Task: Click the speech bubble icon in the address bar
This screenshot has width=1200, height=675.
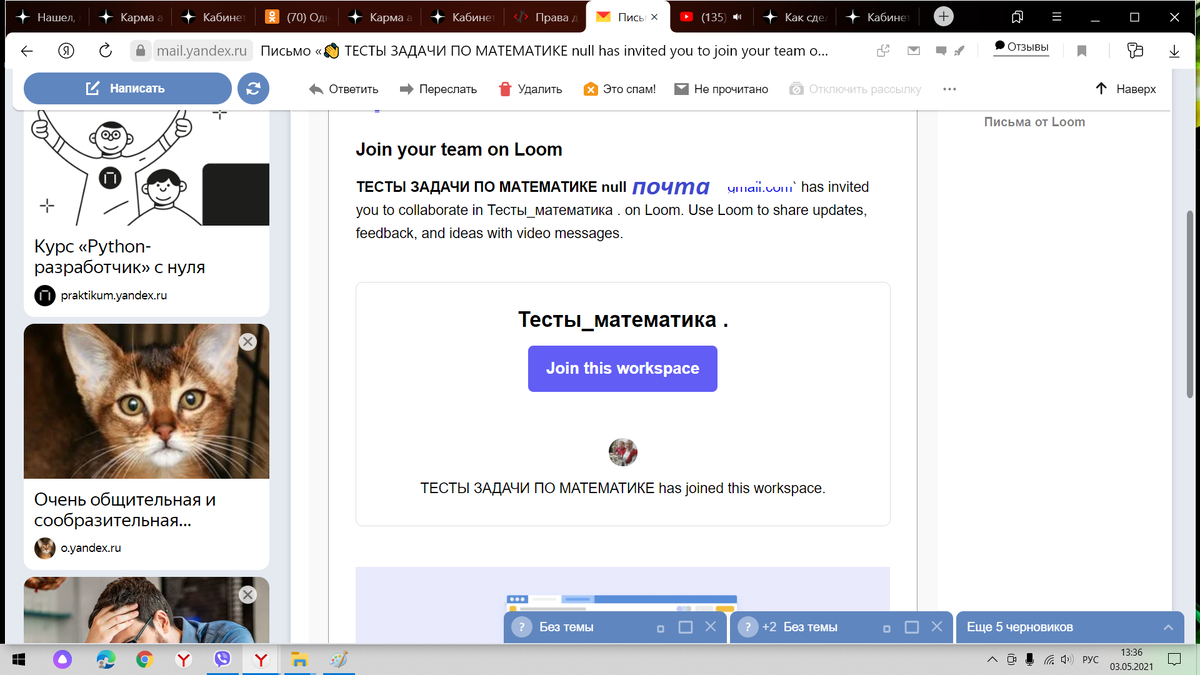Action: [x=939, y=51]
